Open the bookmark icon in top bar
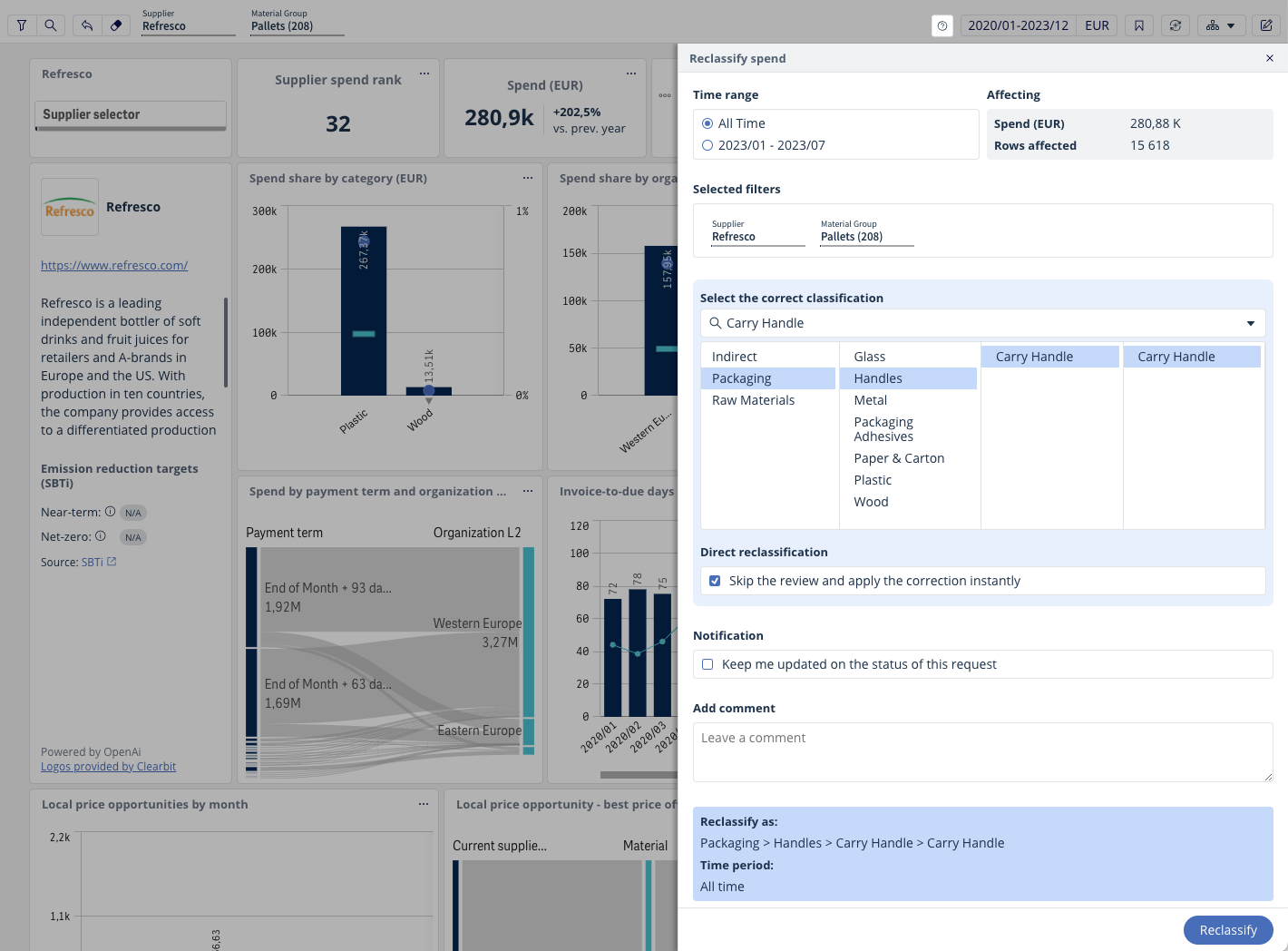 coord(1139,25)
